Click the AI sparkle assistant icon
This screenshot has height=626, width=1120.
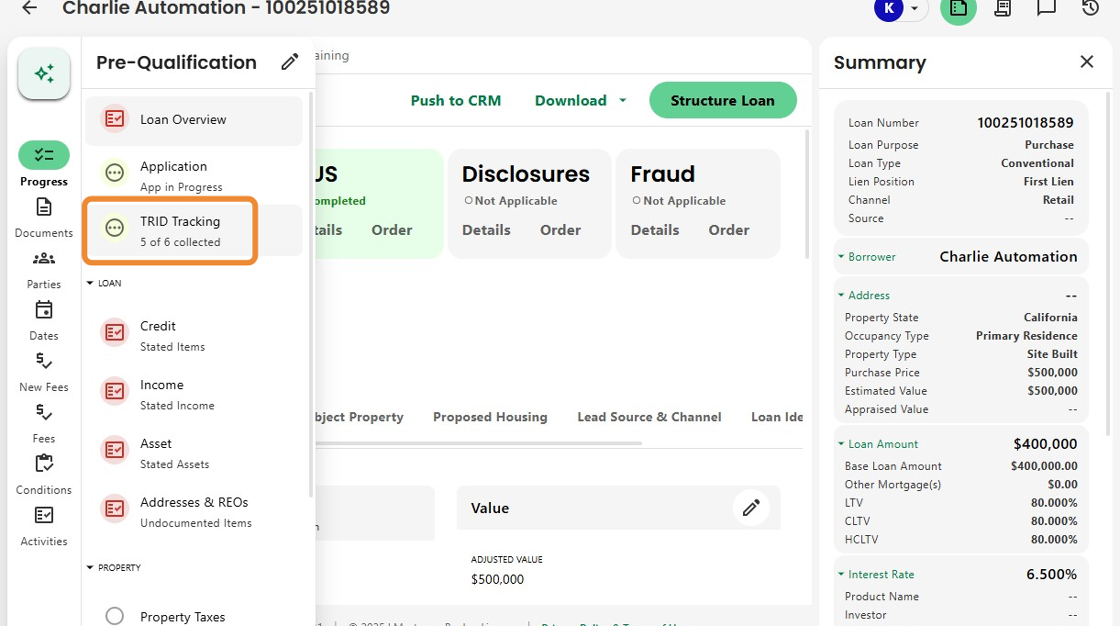[44, 74]
